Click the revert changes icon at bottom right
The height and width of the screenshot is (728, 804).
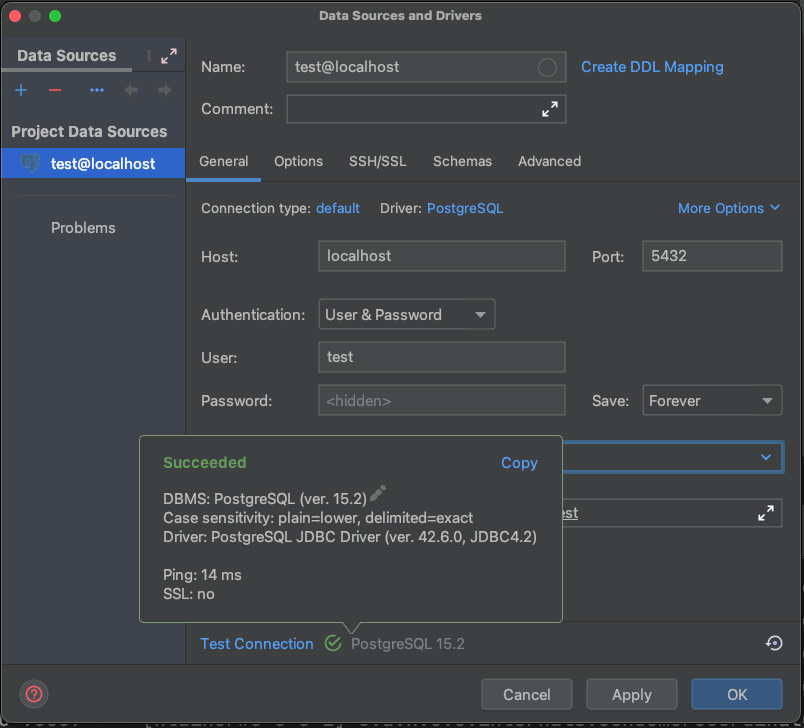click(x=773, y=643)
